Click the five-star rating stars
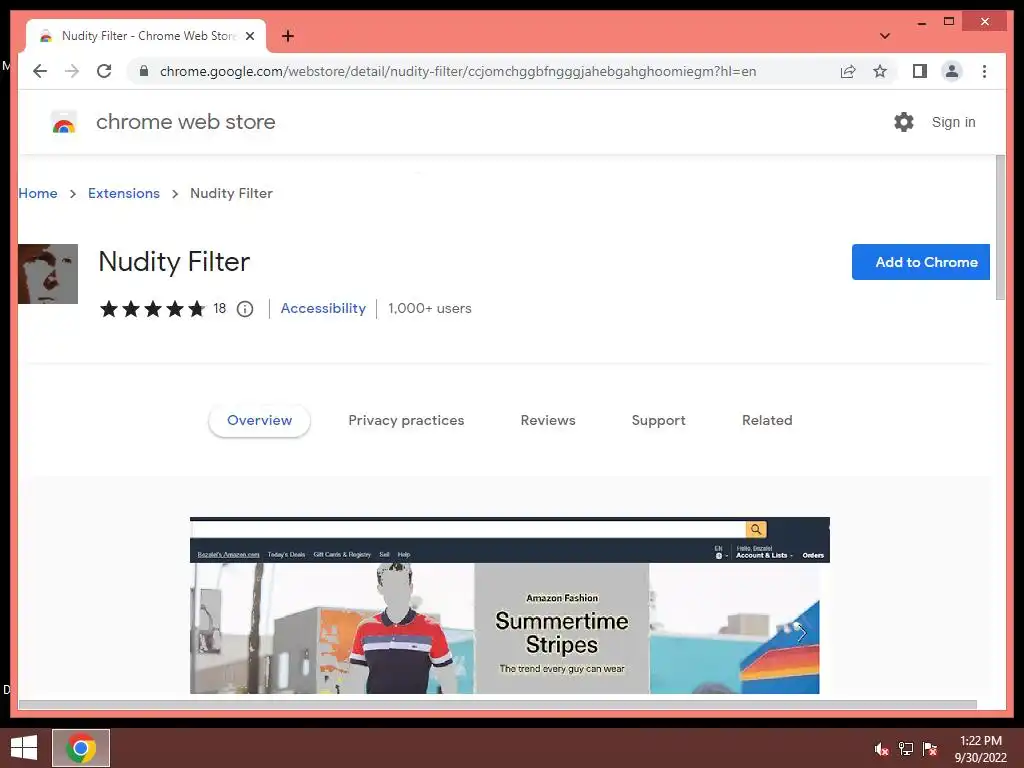This screenshot has width=1024, height=768. click(x=152, y=309)
